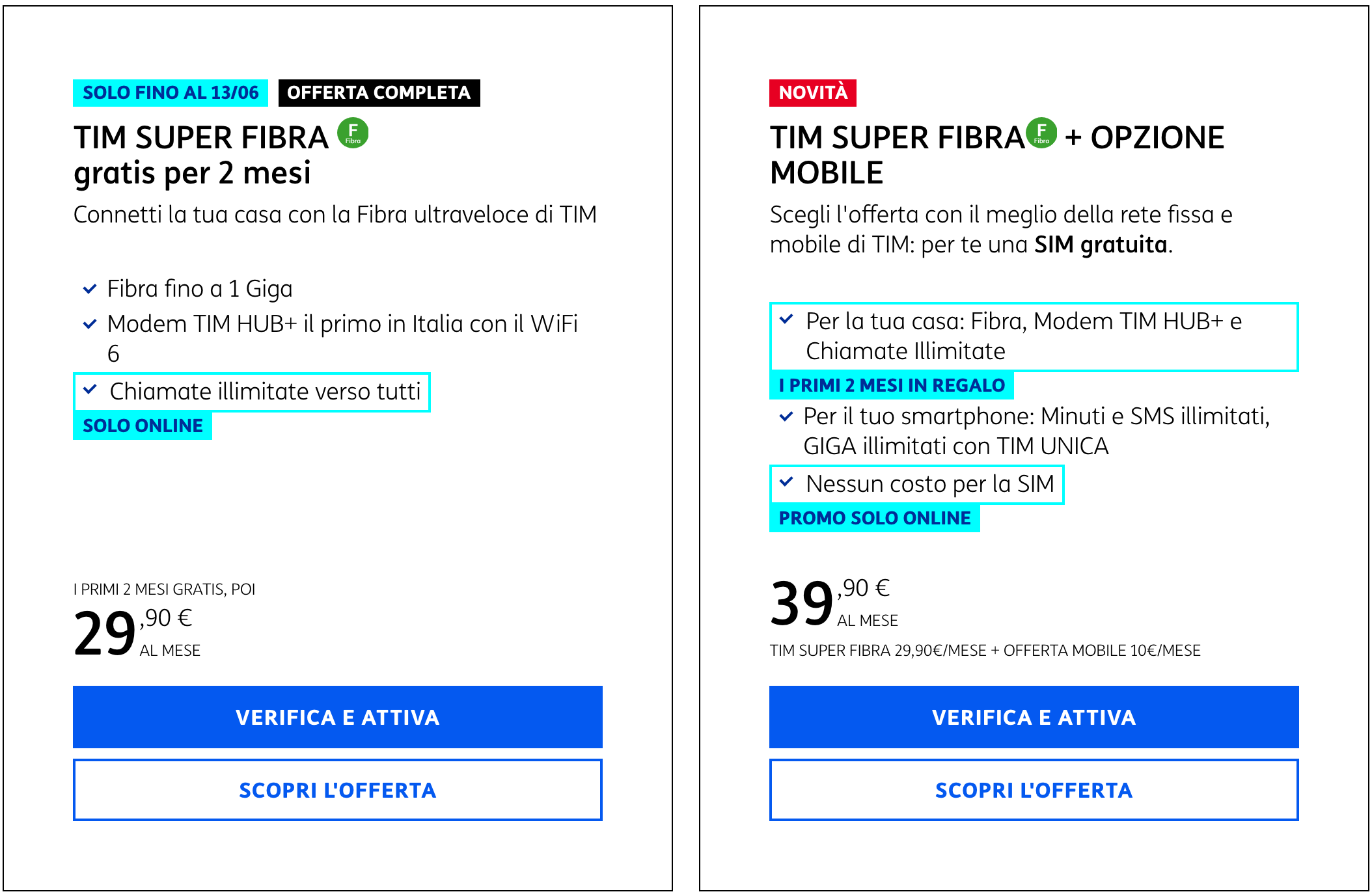This screenshot has width=1372, height=894.
Task: Click the SOLO FINO AL 13/06 badge
Action: click(171, 92)
